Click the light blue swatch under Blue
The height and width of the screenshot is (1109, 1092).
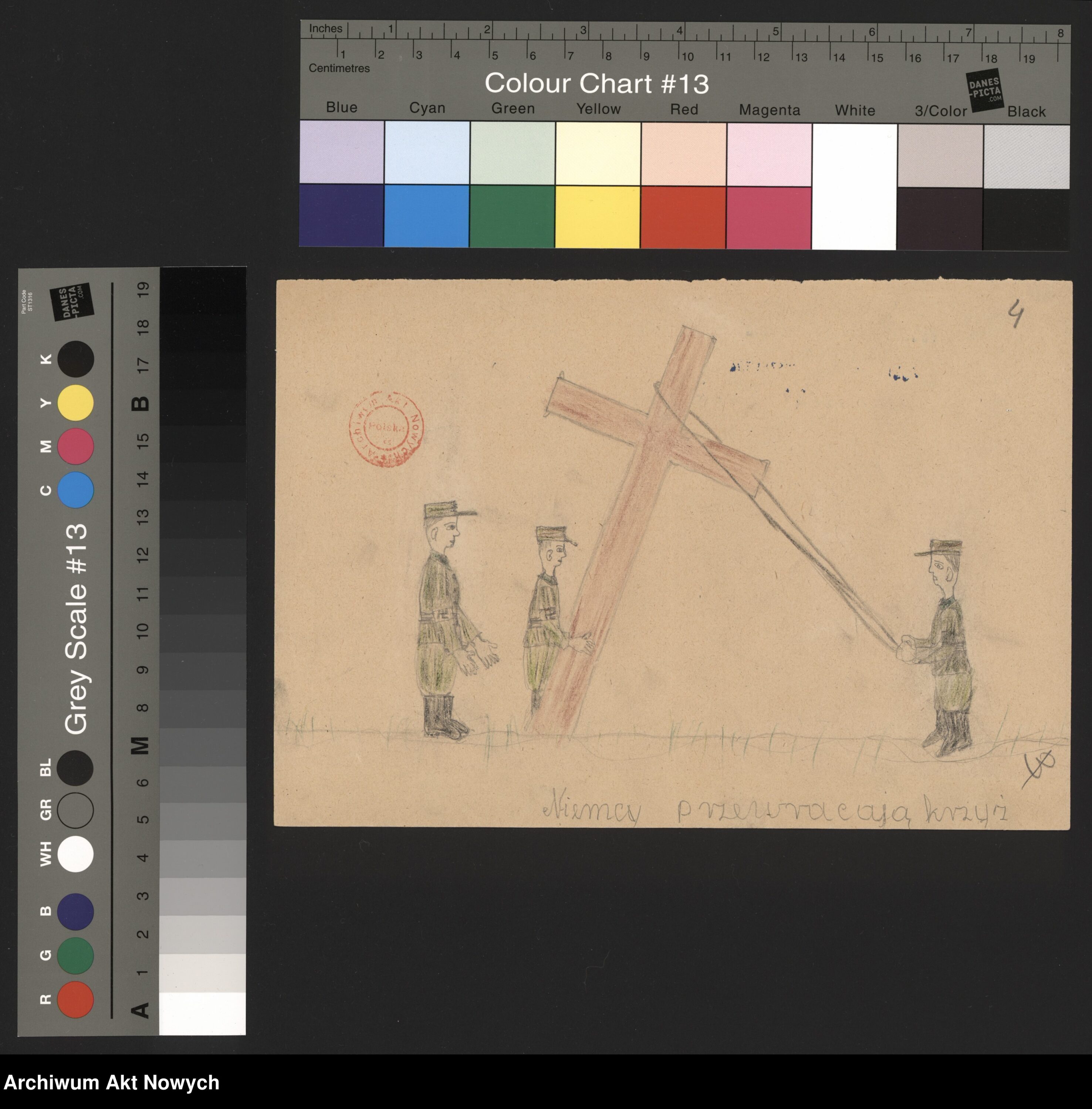click(x=342, y=152)
